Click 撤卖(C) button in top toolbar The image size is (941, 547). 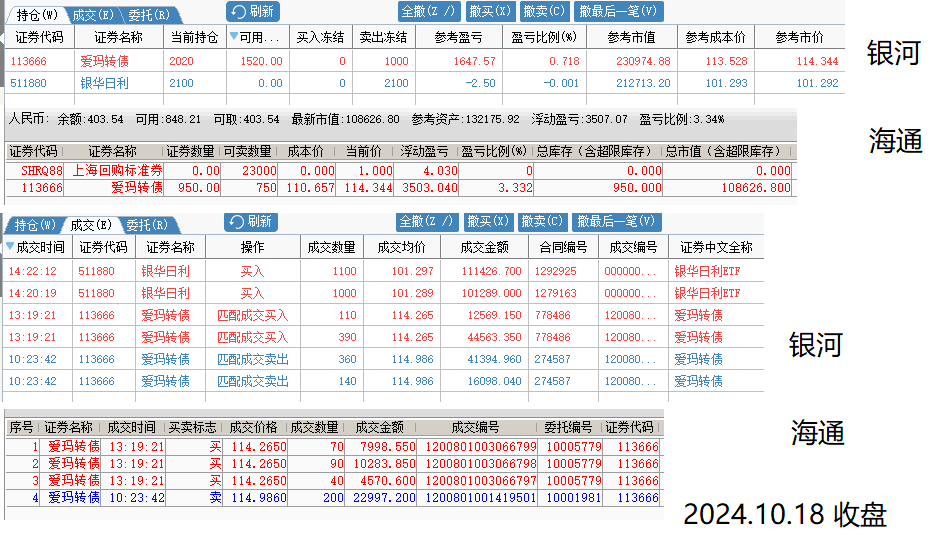point(544,12)
